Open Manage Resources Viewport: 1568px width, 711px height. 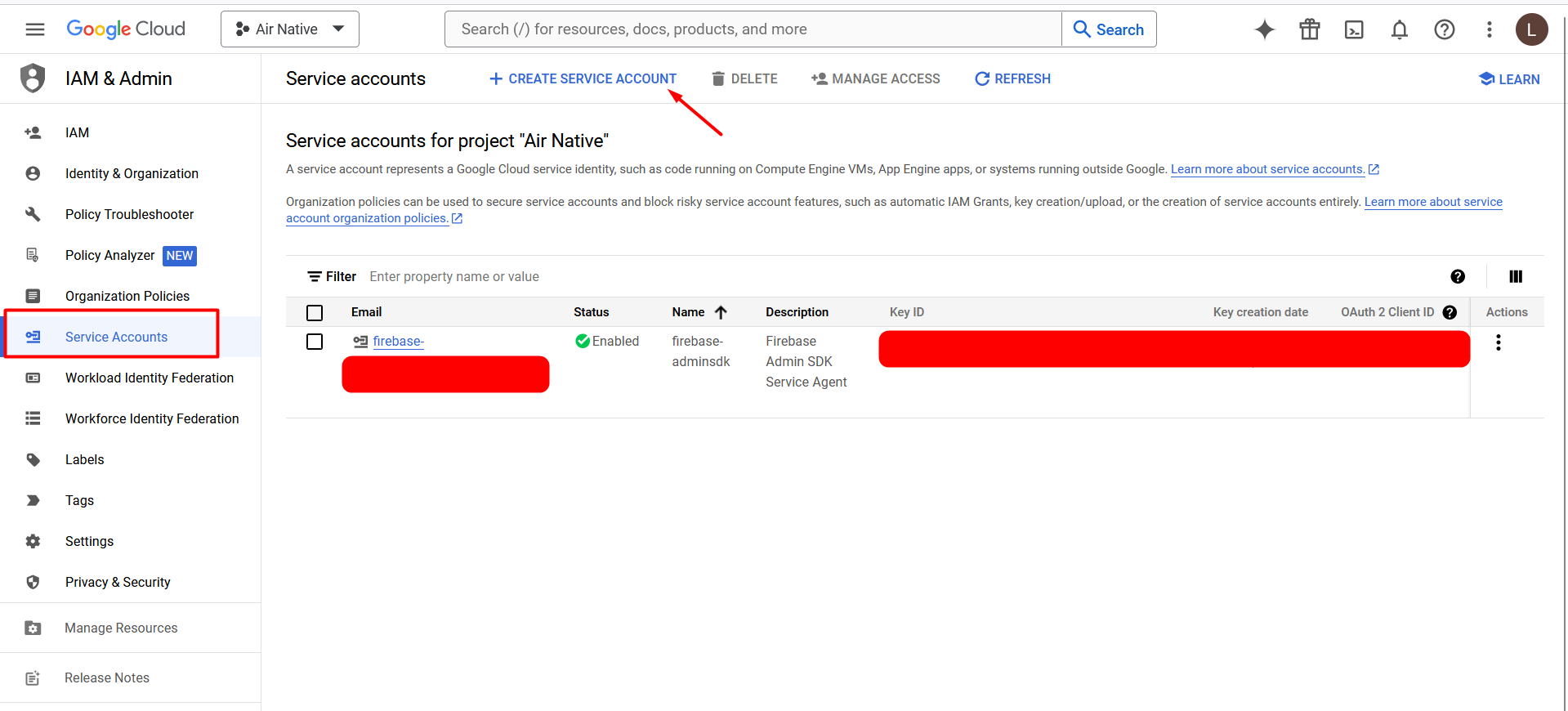(x=121, y=628)
